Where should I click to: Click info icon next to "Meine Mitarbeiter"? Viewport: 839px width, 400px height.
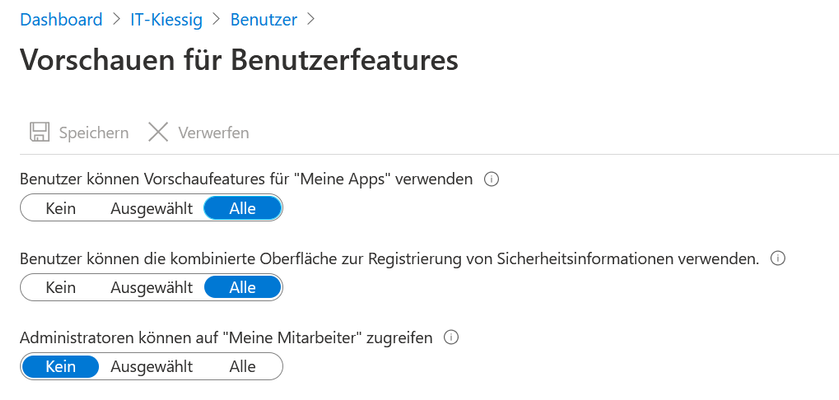pyautogui.click(x=452, y=338)
